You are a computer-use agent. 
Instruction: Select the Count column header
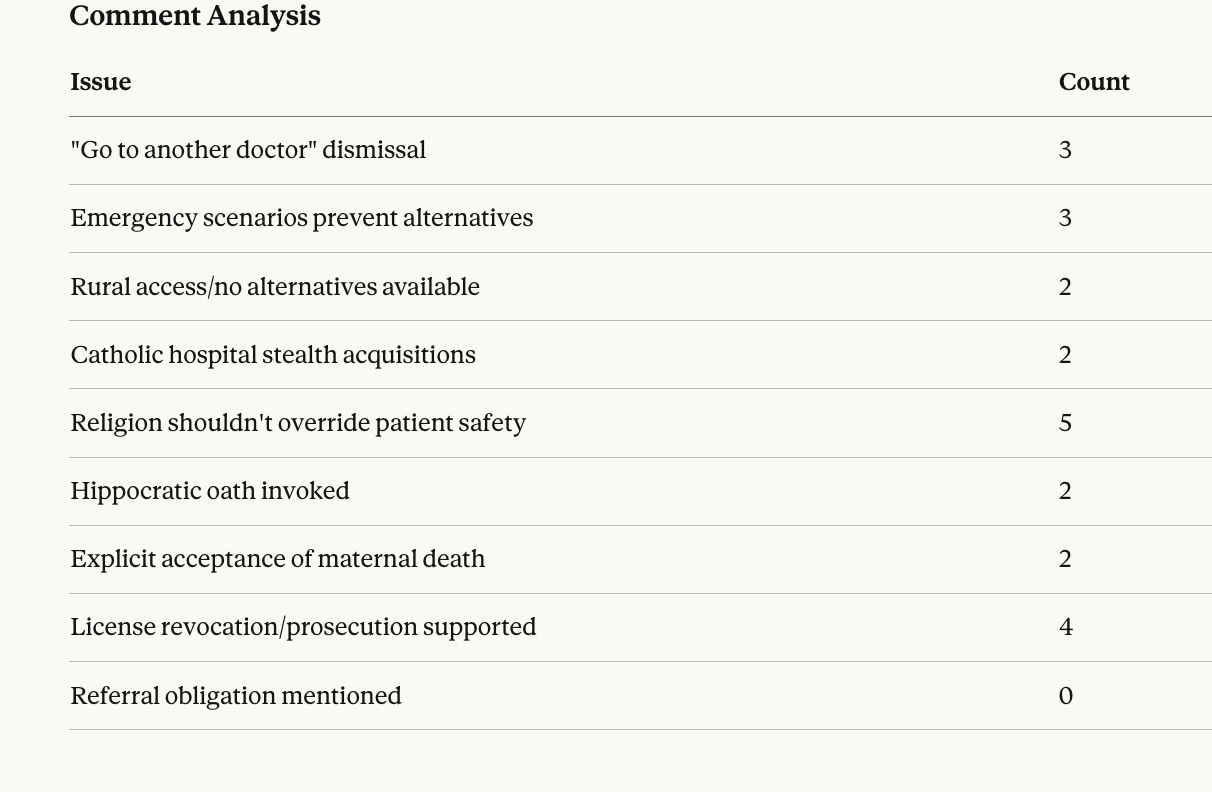click(1094, 82)
